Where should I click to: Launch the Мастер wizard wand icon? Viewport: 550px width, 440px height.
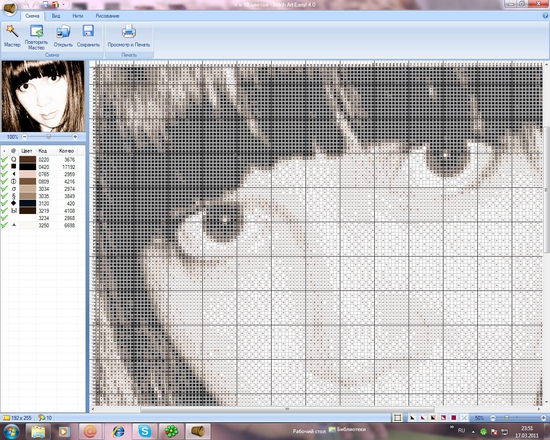pyautogui.click(x=12, y=32)
